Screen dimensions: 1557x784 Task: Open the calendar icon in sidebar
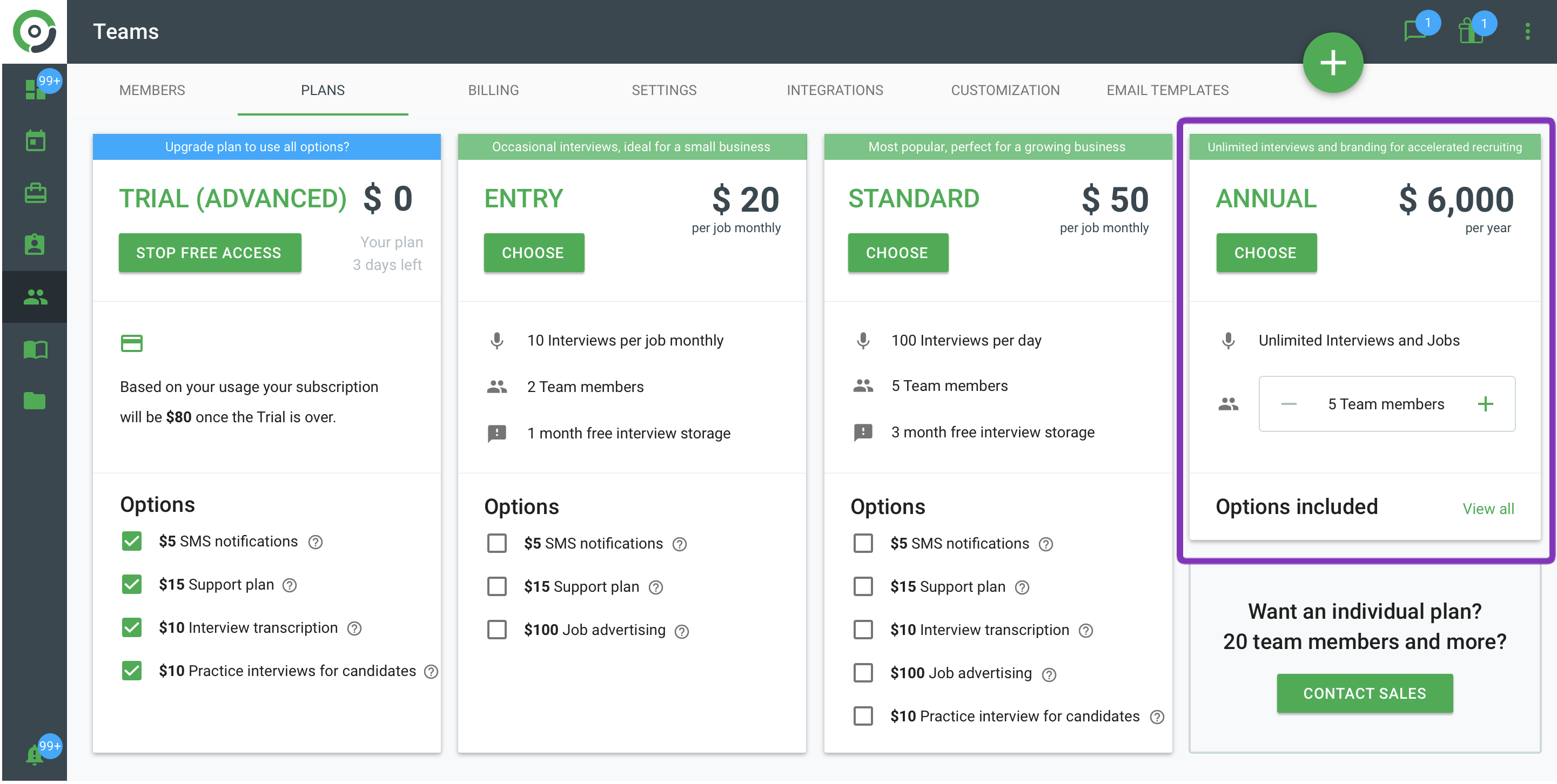[x=35, y=141]
